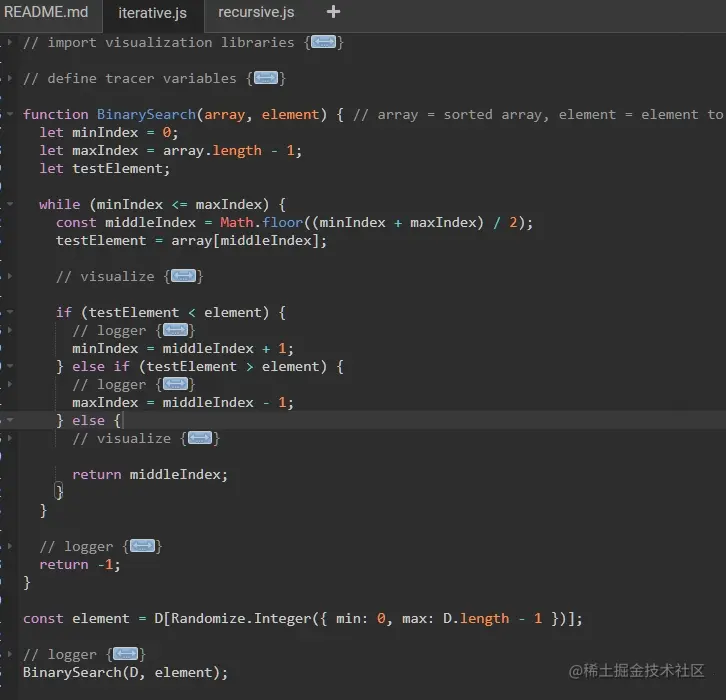The height and width of the screenshot is (700, 726).
Task: Click 'minIndex = middleIndex + 1;' statement
Action: click(x=183, y=349)
